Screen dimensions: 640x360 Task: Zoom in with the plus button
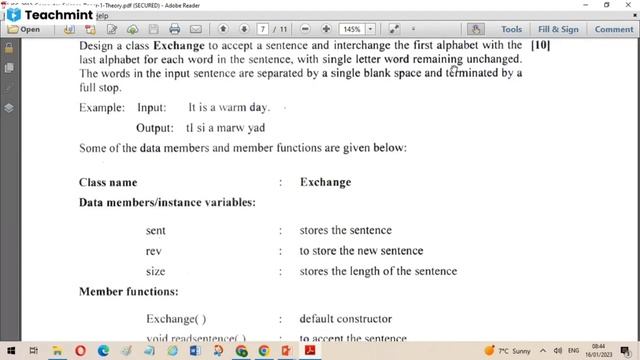326,29
